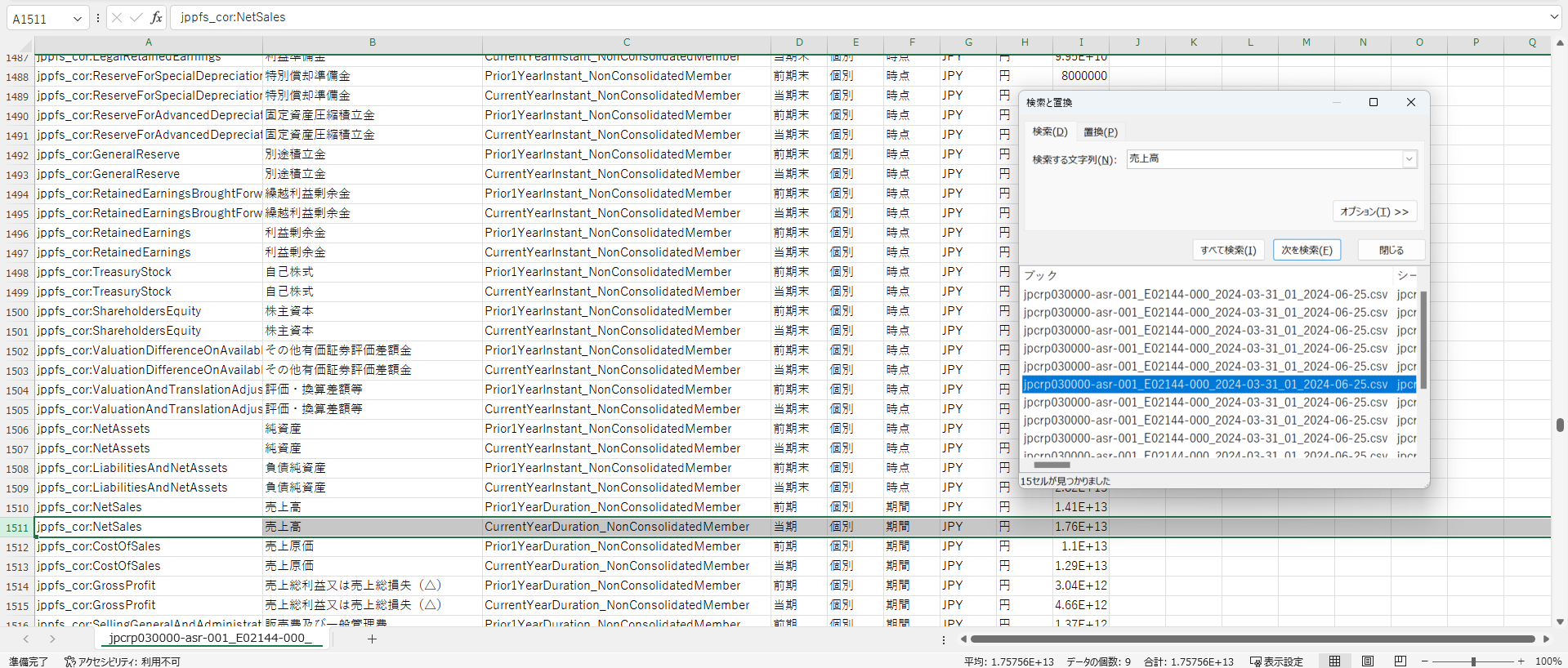The width and height of the screenshot is (1568, 668).
Task: Click the insert function fx icon
Action: (x=156, y=17)
